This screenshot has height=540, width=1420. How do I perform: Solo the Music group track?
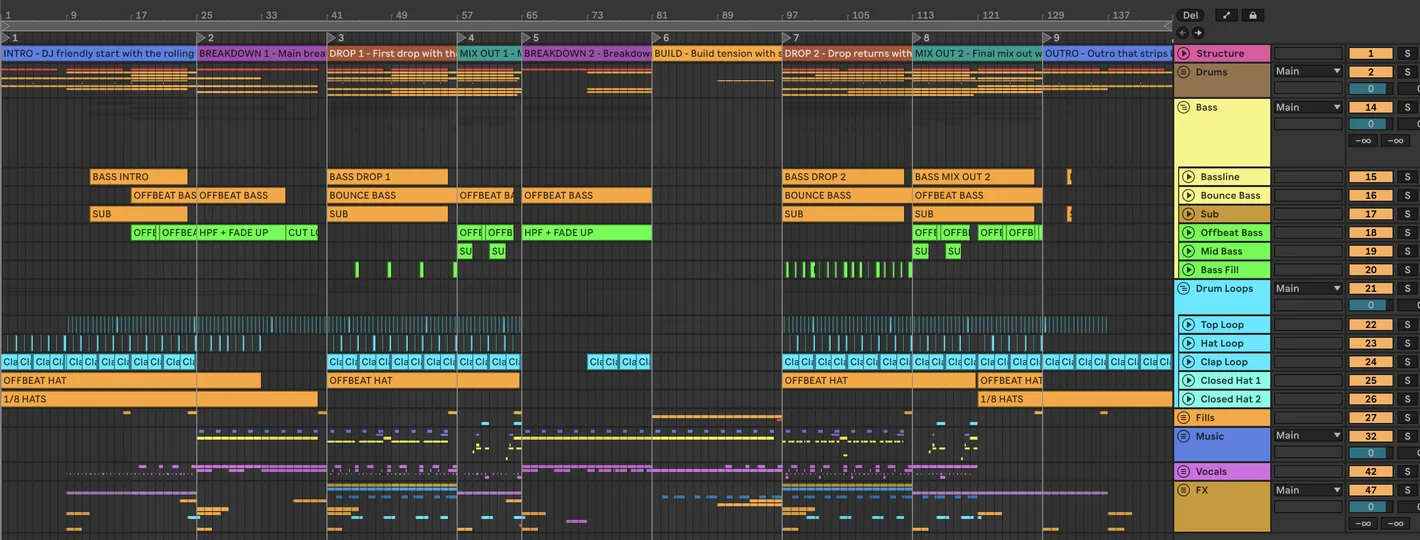[x=1406, y=435]
